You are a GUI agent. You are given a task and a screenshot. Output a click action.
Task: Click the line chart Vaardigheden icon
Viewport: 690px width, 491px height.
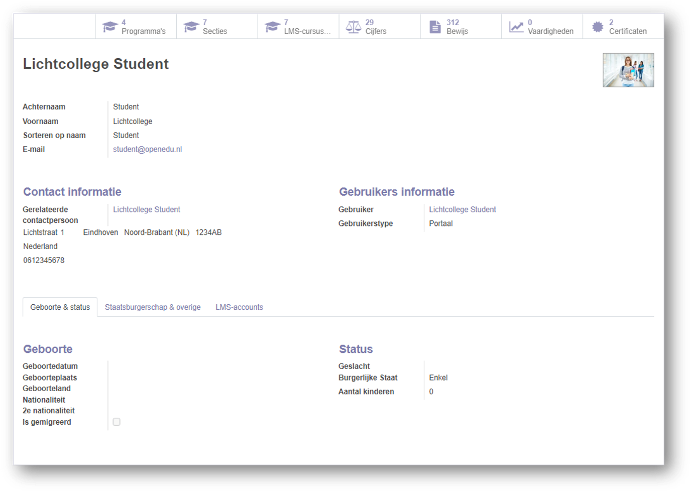tap(516, 26)
